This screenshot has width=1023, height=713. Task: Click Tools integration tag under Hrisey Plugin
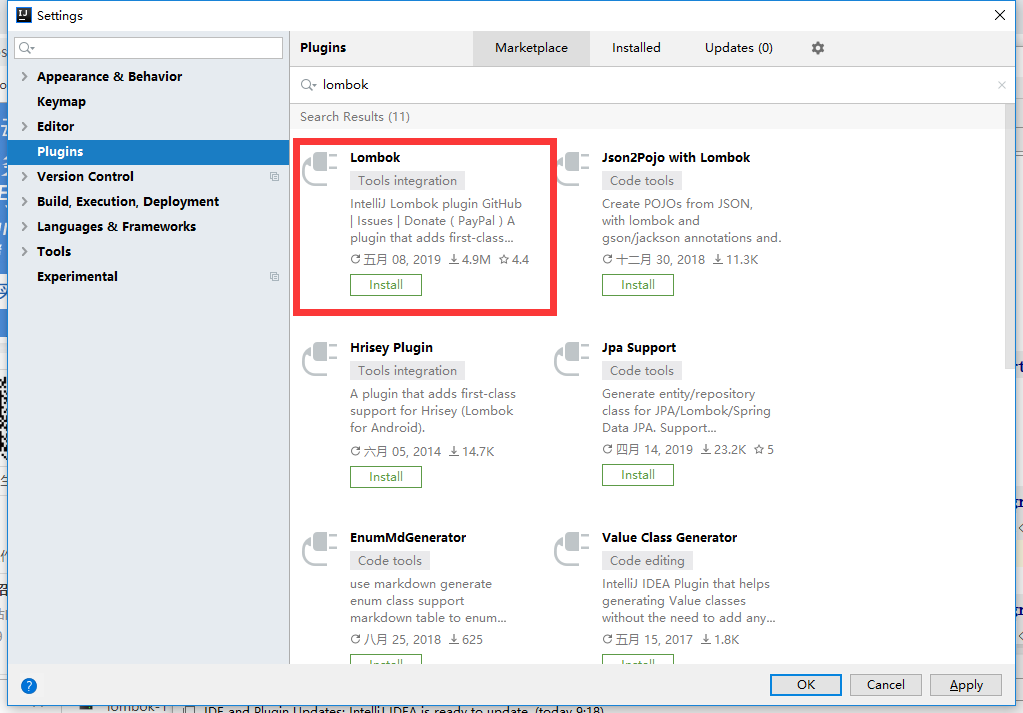[x=407, y=371]
